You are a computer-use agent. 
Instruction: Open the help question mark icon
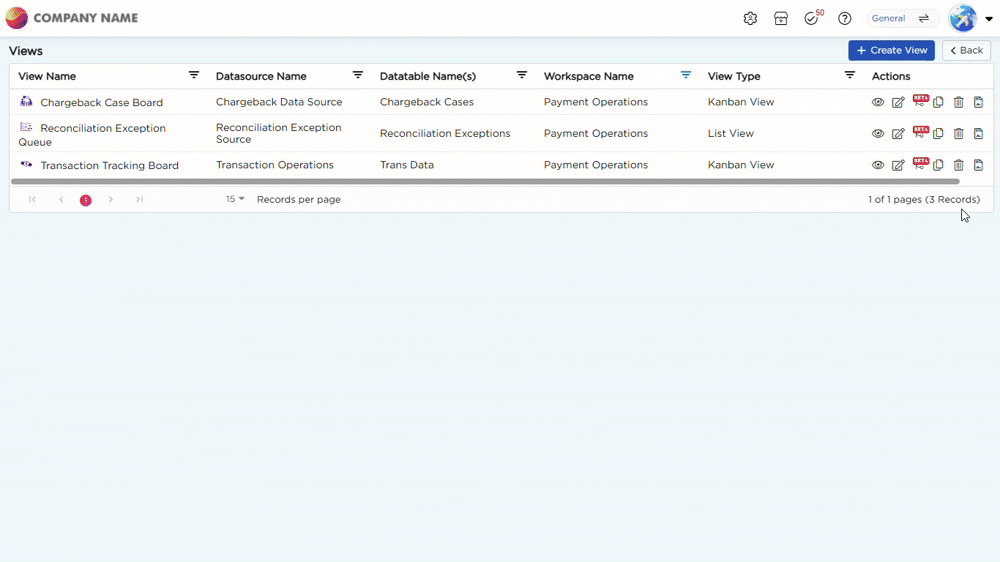[844, 18]
